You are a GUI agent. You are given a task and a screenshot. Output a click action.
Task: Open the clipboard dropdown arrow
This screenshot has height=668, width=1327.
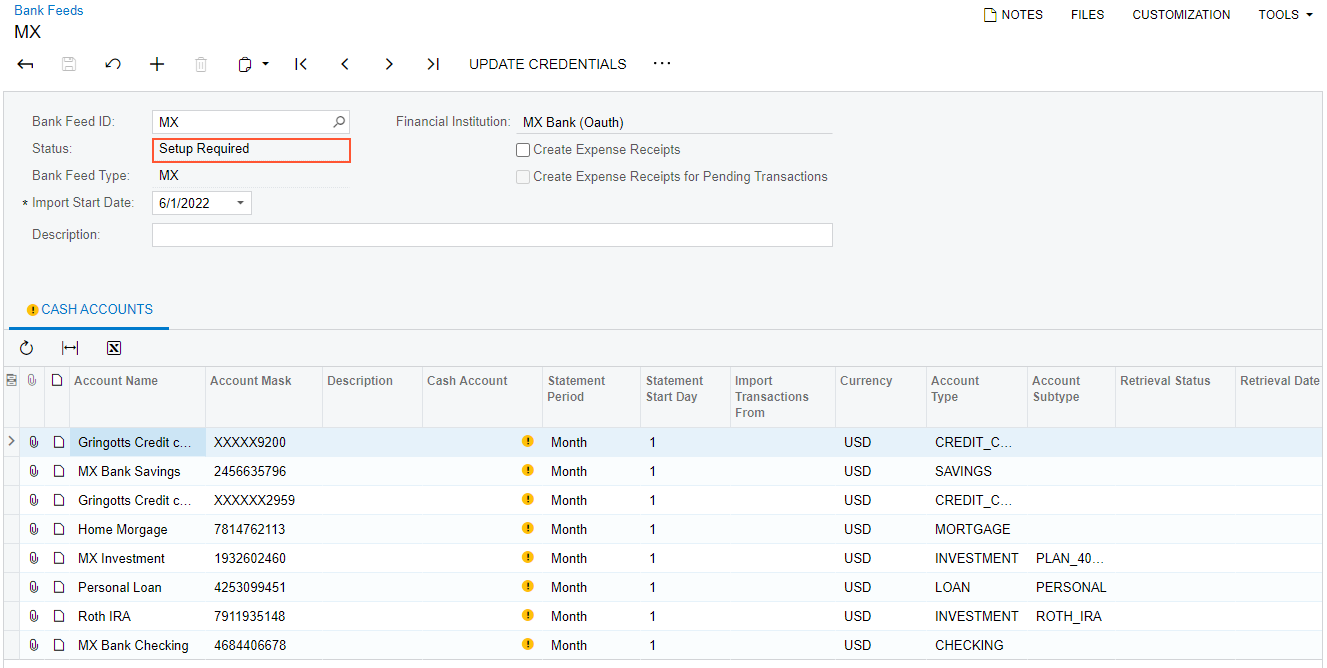pyautogui.click(x=266, y=64)
